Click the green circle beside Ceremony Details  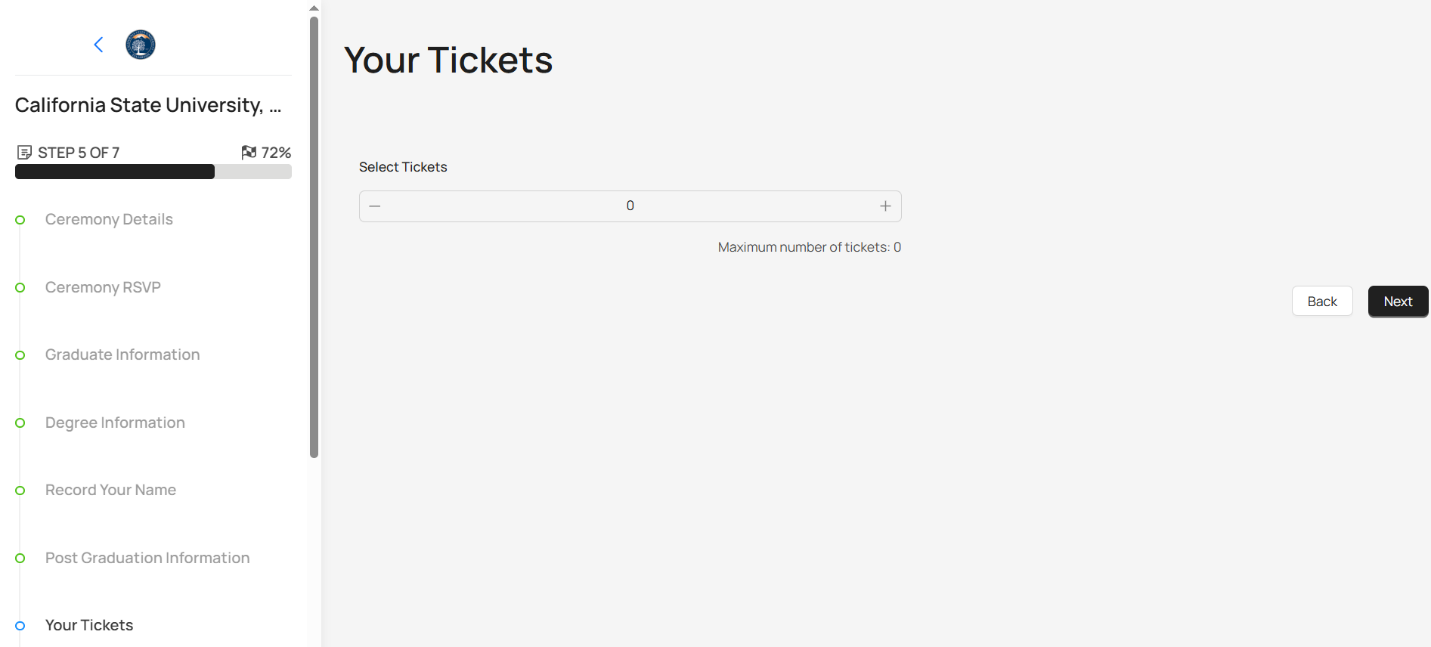20,219
